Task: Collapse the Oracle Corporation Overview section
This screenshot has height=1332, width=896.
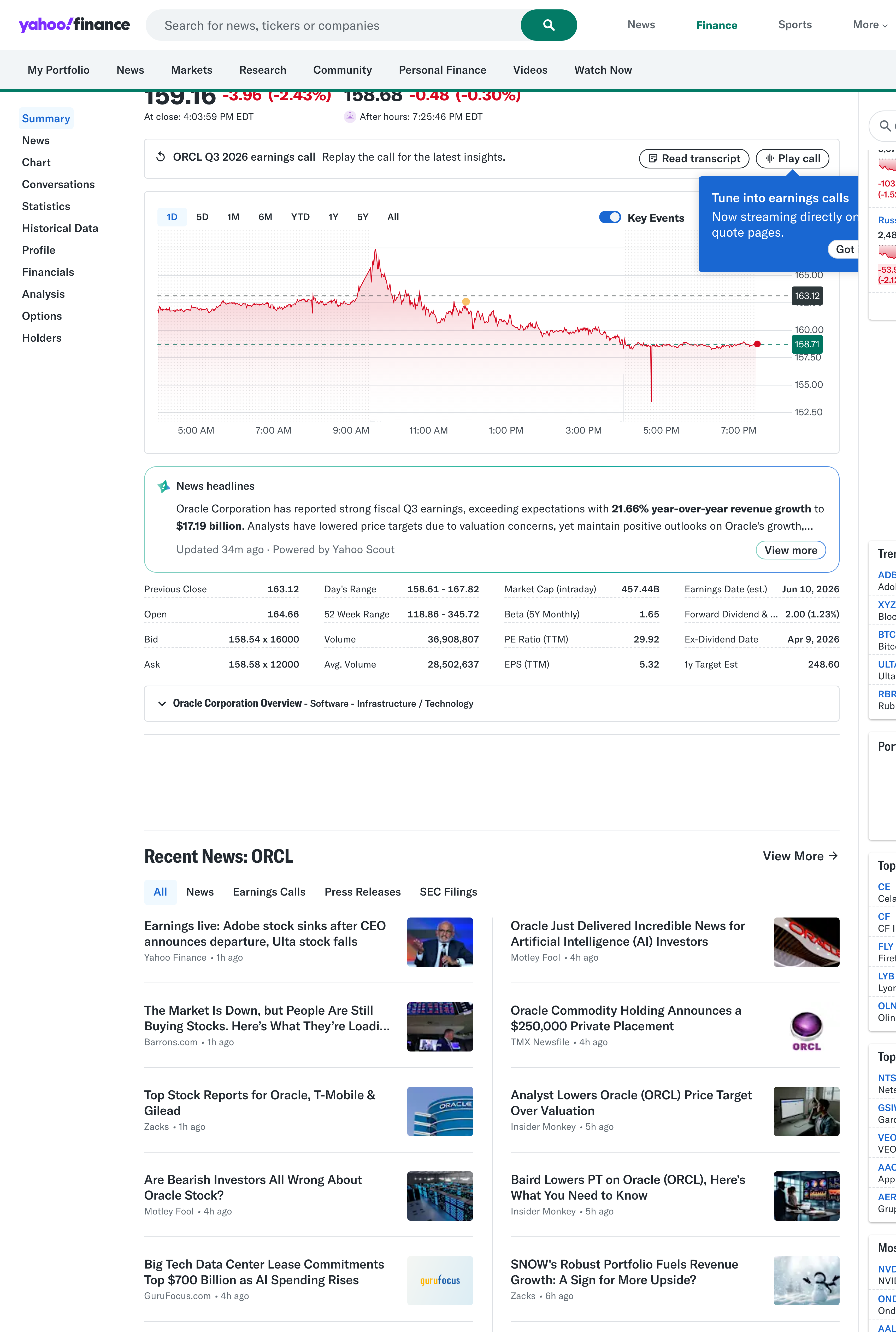Action: [162, 704]
